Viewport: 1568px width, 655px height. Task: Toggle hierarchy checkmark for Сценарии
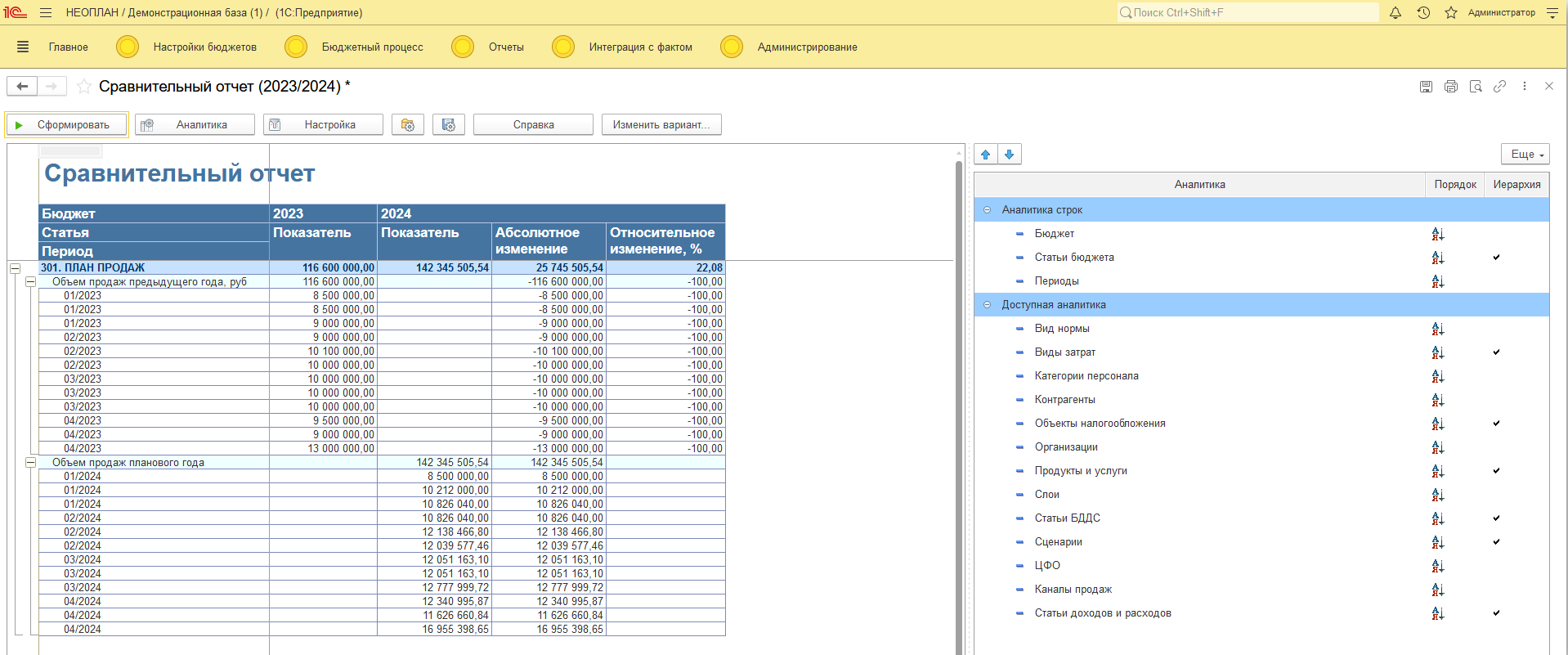tap(1496, 541)
